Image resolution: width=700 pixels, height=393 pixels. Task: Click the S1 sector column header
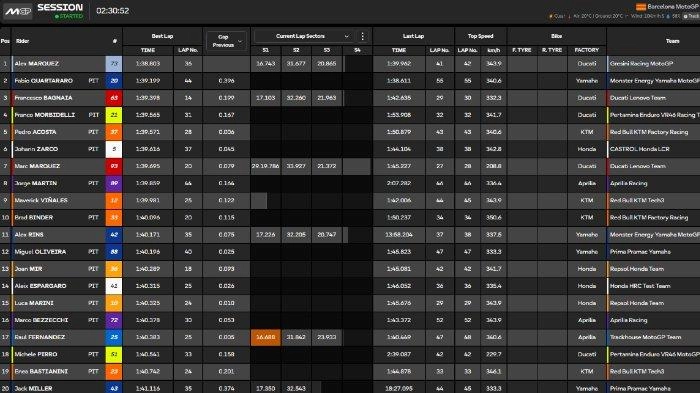[x=266, y=50]
